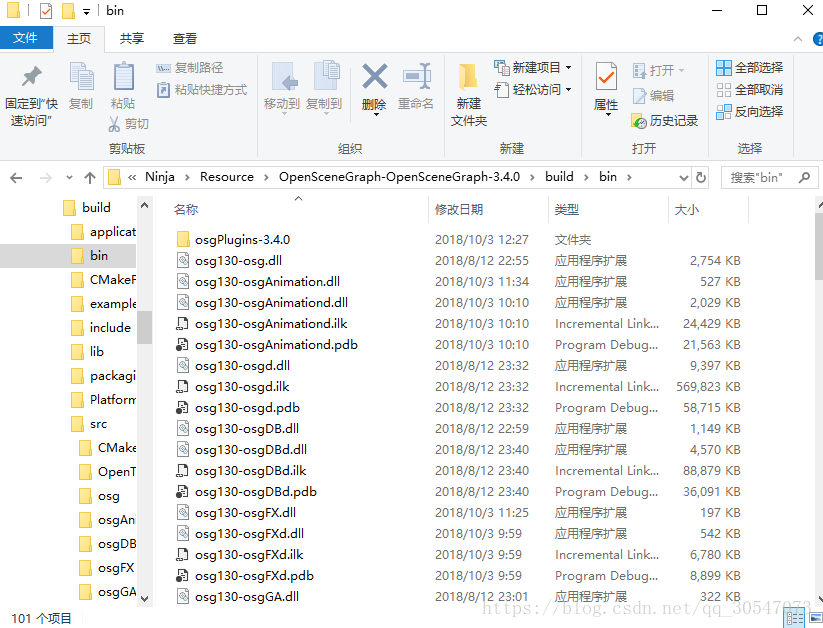Image resolution: width=823 pixels, height=628 pixels.
Task: Select Cut scissors command
Action: pos(129,124)
